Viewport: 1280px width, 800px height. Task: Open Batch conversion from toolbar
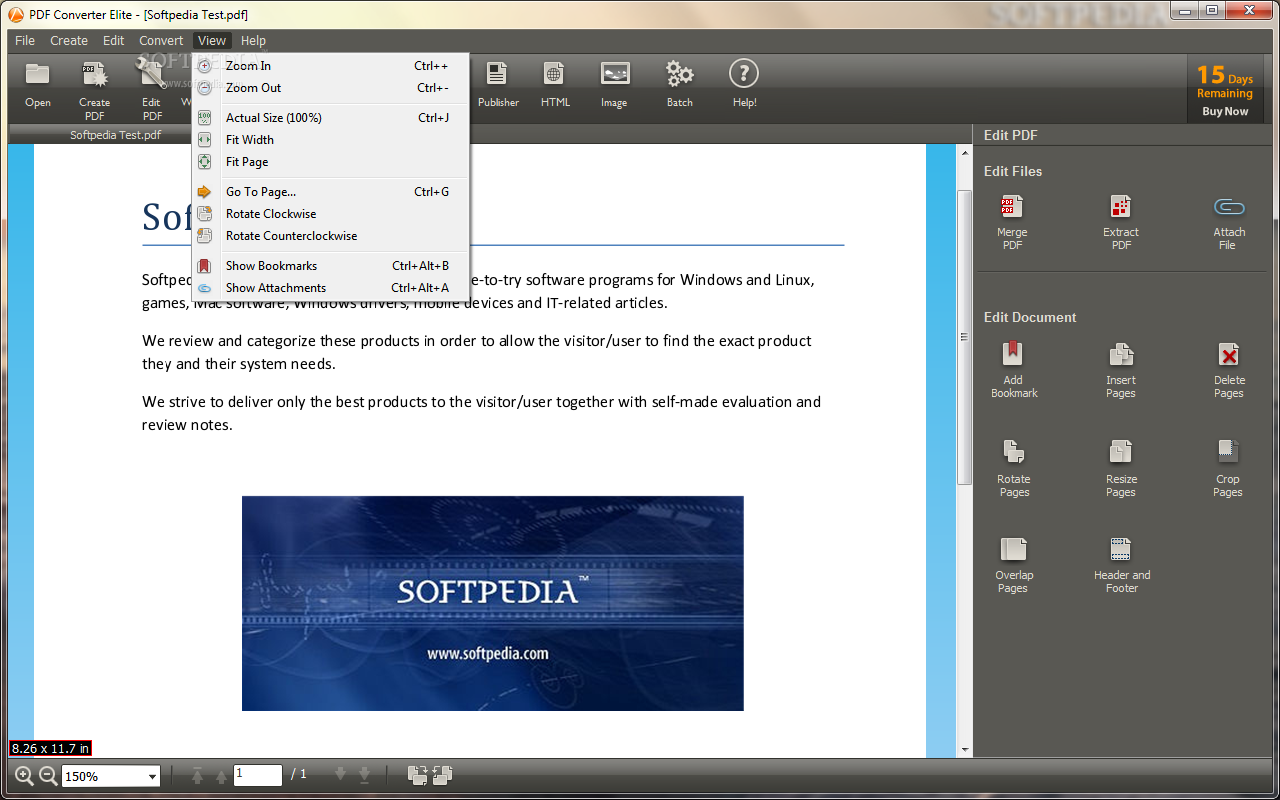pyautogui.click(x=680, y=73)
